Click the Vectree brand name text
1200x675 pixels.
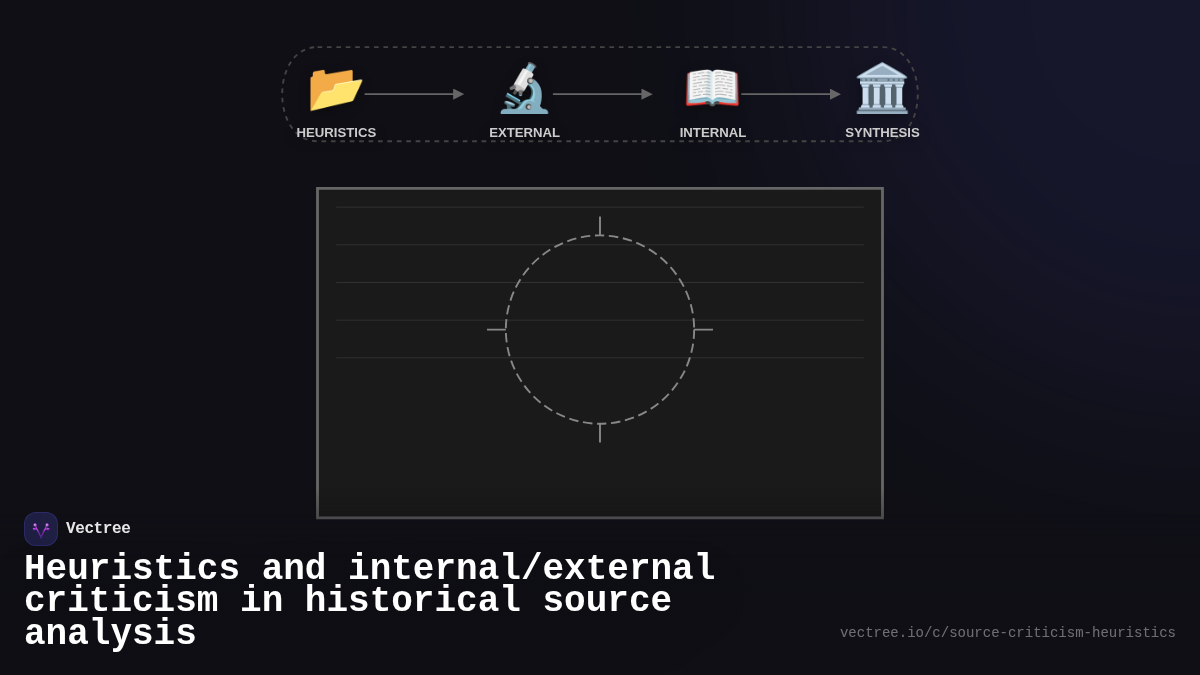point(99,528)
